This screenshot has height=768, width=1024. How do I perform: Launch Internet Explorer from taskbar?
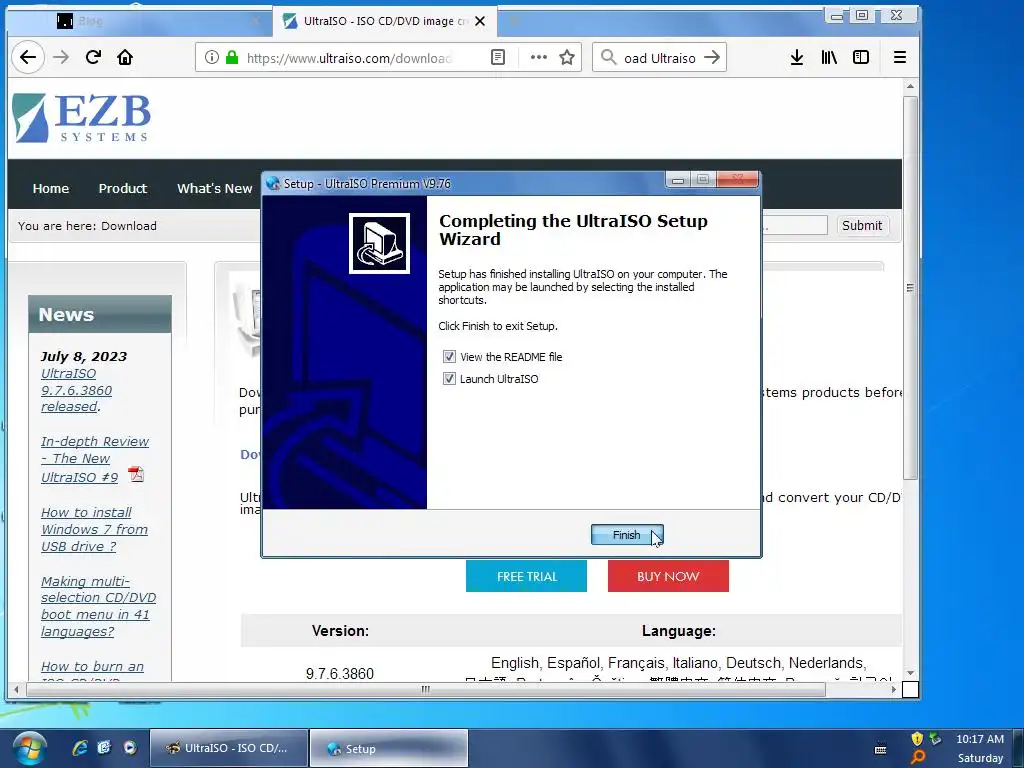coord(80,748)
